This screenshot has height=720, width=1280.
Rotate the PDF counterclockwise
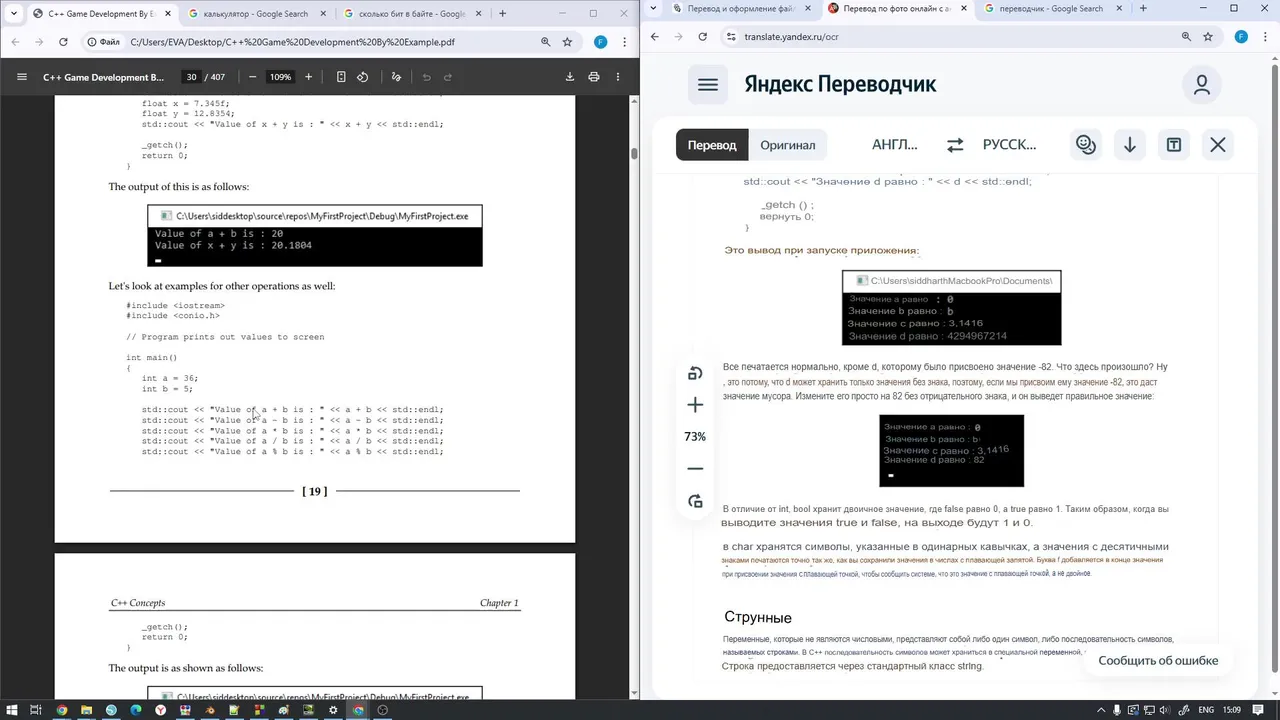click(x=363, y=77)
